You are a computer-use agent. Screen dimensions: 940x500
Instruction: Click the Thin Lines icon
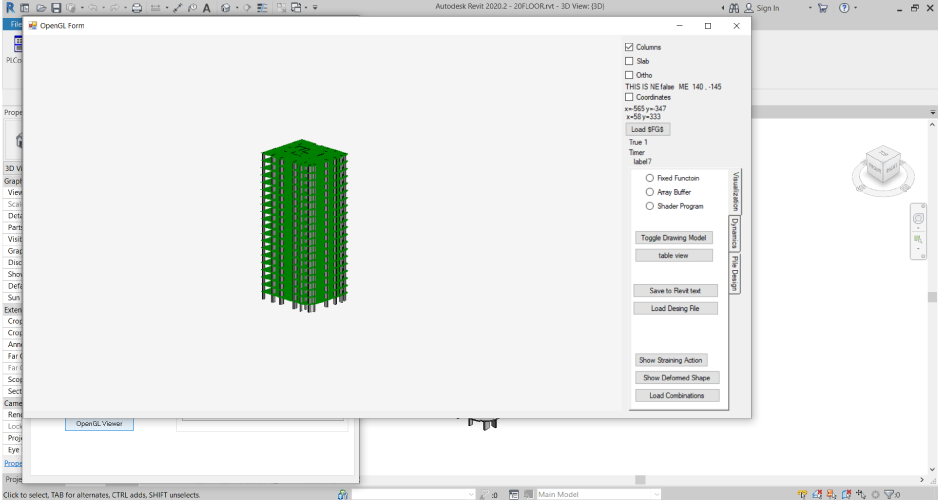point(262,8)
